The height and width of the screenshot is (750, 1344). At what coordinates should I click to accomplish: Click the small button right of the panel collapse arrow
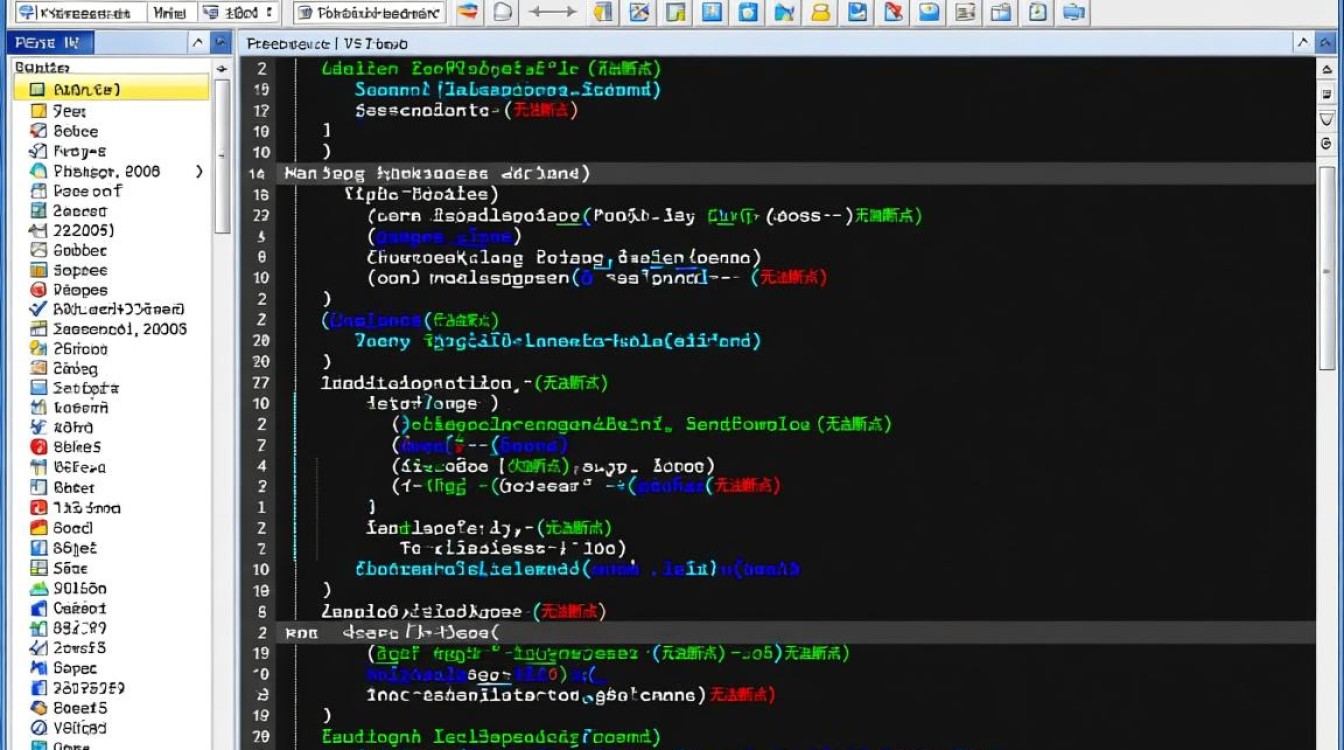[x=222, y=43]
